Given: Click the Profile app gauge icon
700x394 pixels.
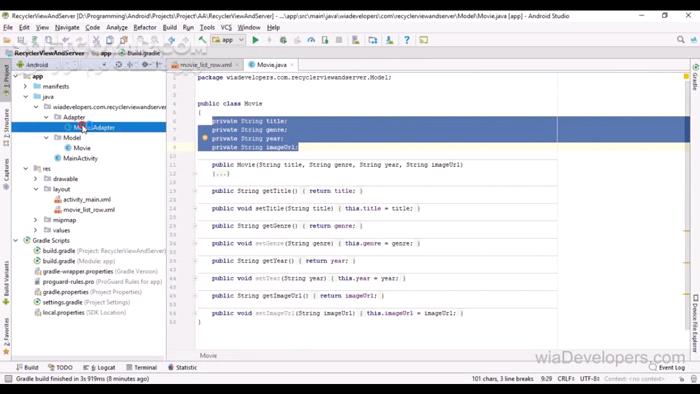Looking at the screenshot, I should tap(311, 40).
